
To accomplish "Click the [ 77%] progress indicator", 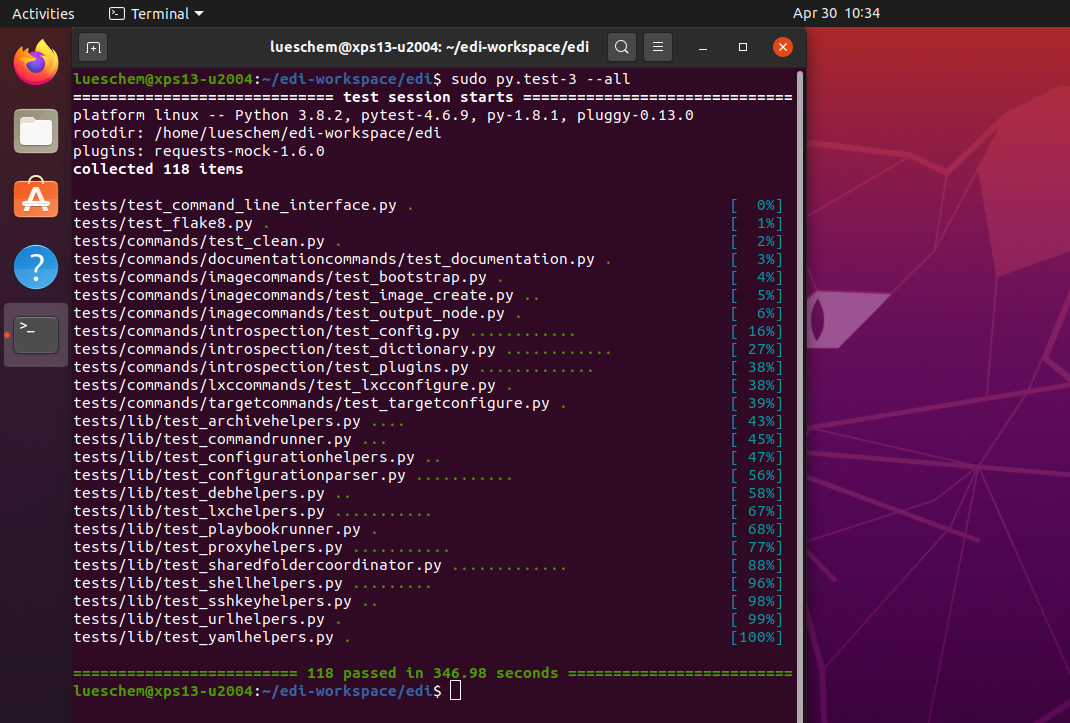I will 756,547.
